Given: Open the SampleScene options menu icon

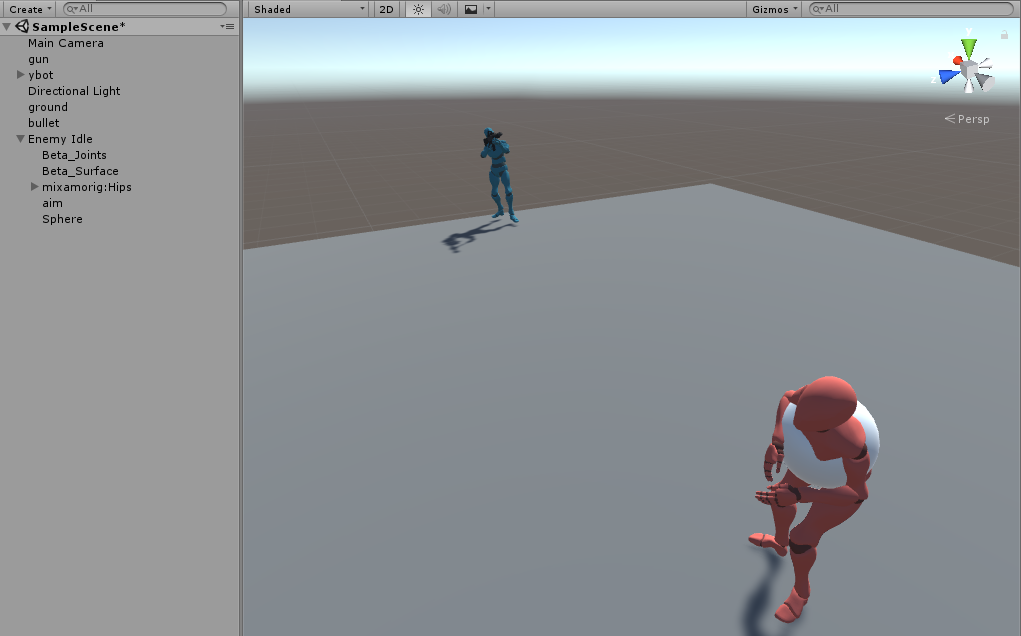Looking at the screenshot, I should pyautogui.click(x=227, y=27).
